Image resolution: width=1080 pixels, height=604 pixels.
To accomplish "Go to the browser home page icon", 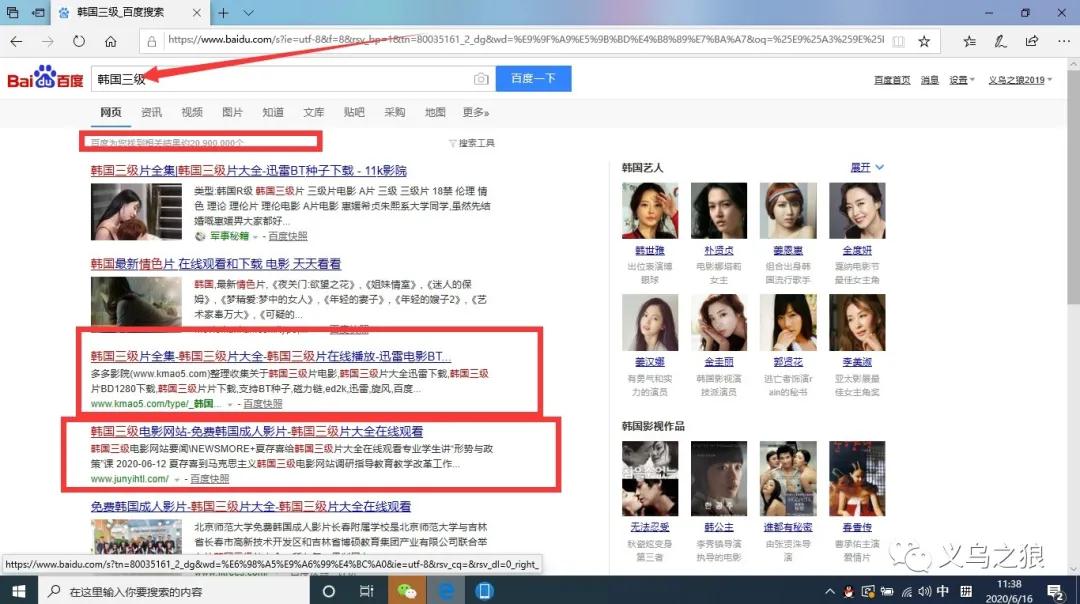I will coord(111,41).
